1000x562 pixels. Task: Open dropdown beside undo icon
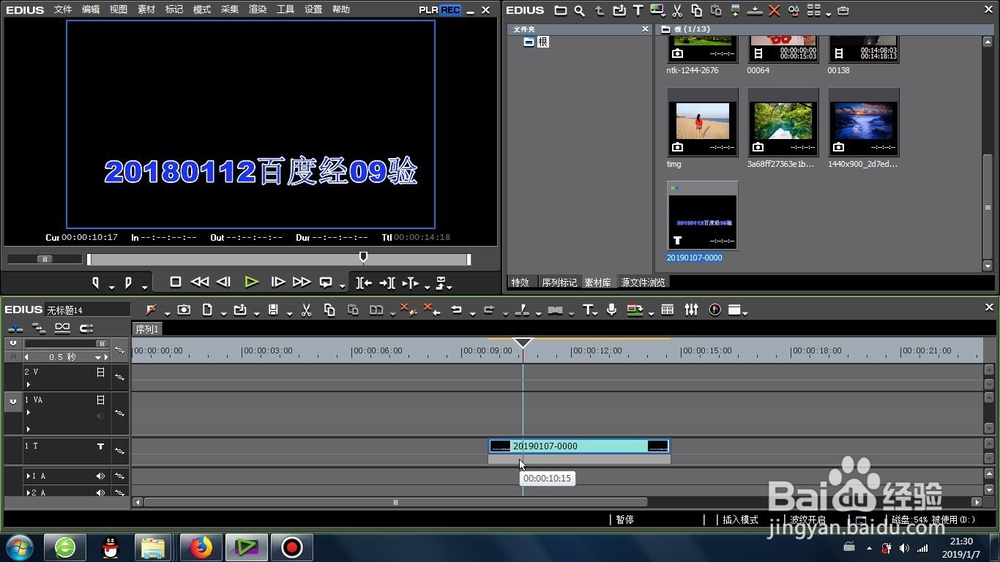[x=472, y=313]
